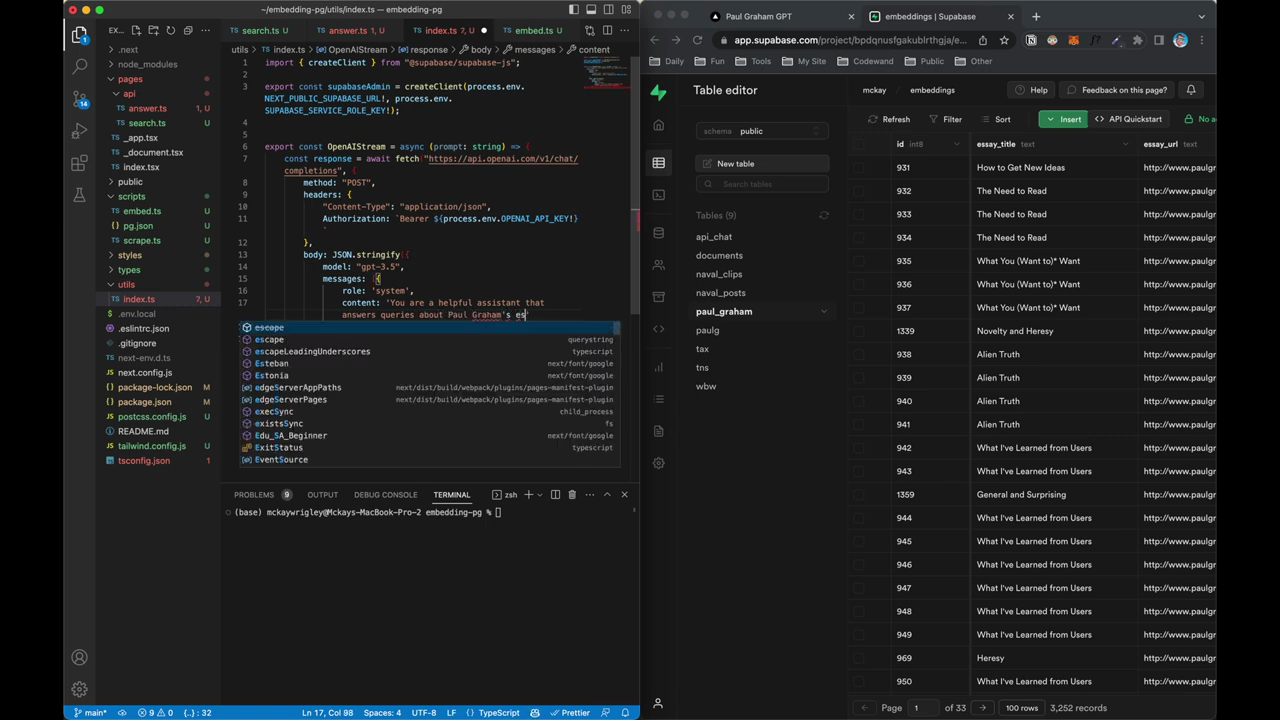Toggle select-all checkbox in table header
This screenshot has height=720, width=1280.
[859, 144]
